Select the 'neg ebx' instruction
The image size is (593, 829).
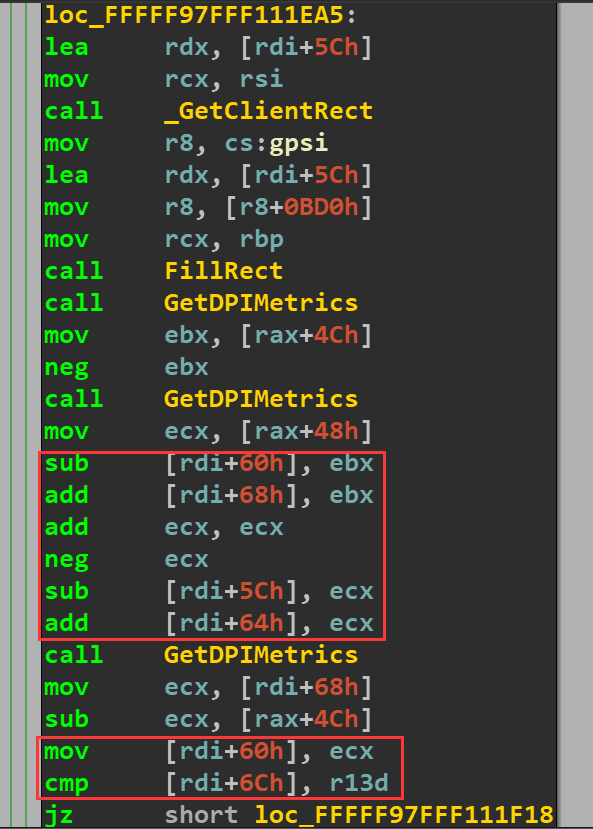click(x=126, y=367)
